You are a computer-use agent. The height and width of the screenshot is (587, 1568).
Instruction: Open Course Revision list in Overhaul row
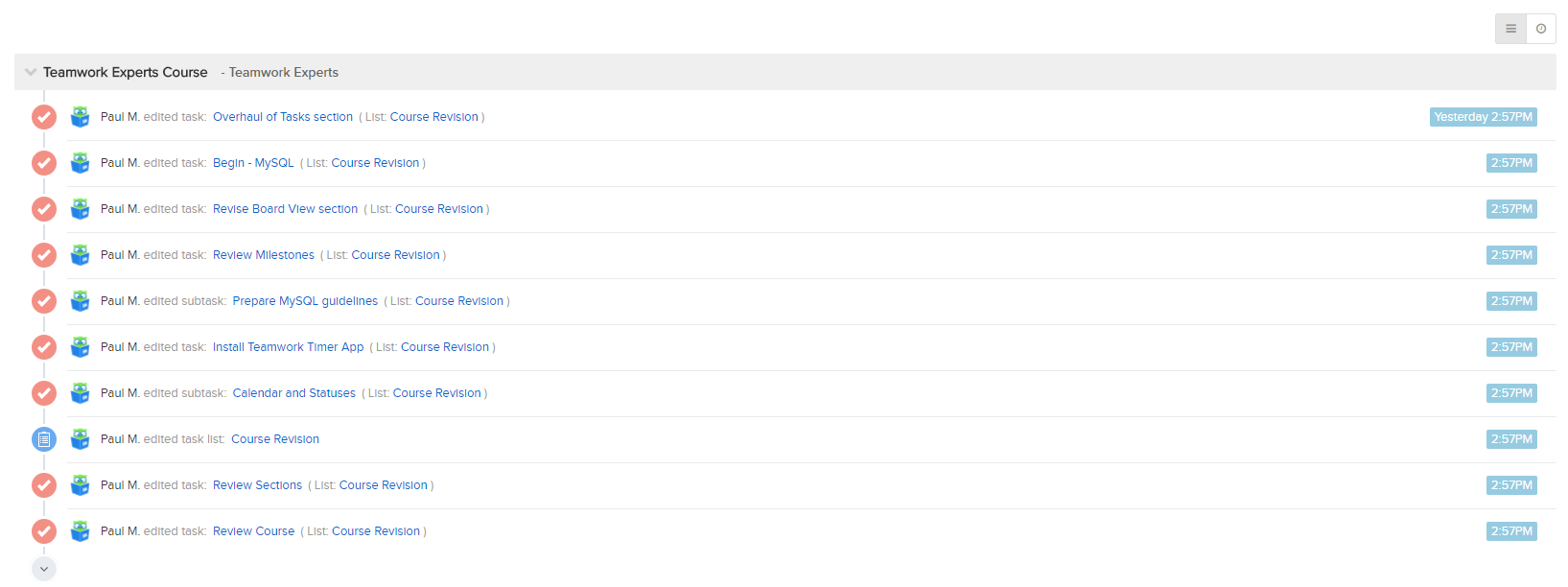(434, 117)
